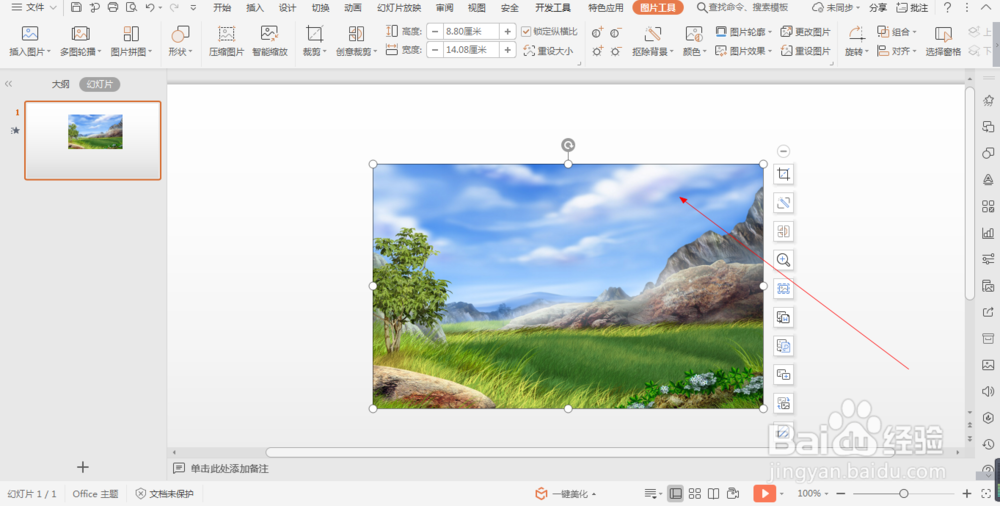
Task: Click the Save icon in quick access toolbar
Action: click(76, 8)
